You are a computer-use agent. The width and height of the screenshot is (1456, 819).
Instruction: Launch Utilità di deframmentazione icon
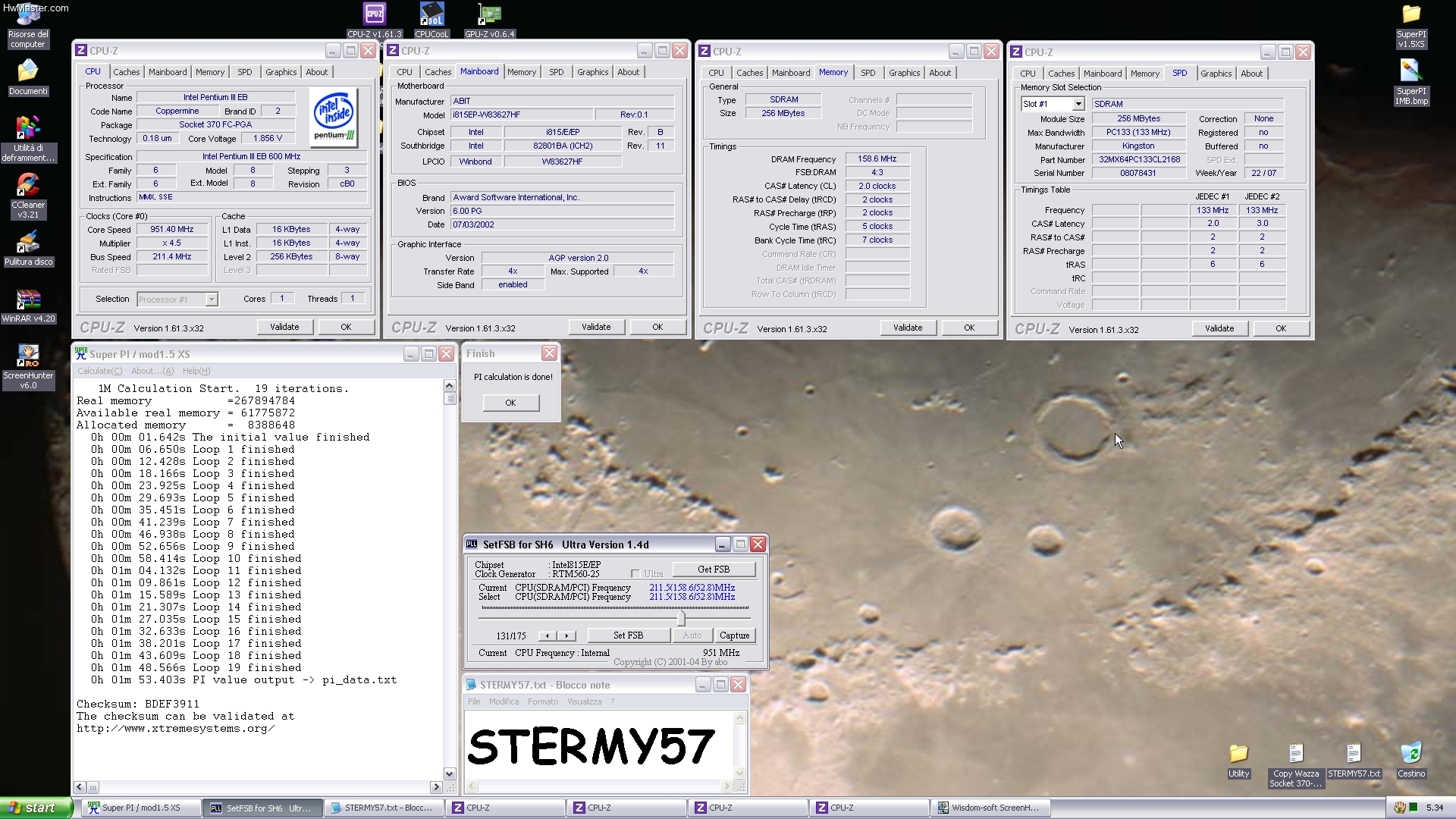pyautogui.click(x=28, y=139)
